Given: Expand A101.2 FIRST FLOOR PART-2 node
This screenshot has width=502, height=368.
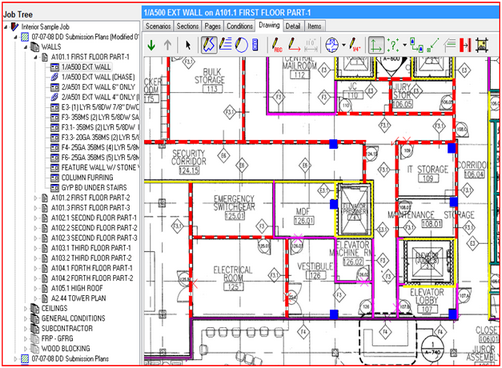Looking at the screenshot, I should click(35, 198).
